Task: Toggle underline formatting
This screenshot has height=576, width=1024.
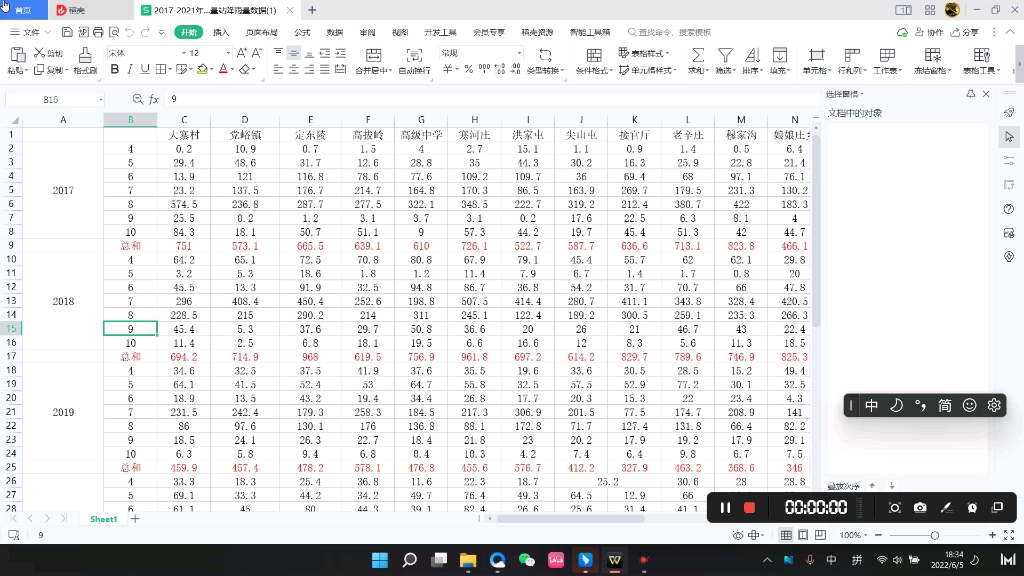Action: 144,68
